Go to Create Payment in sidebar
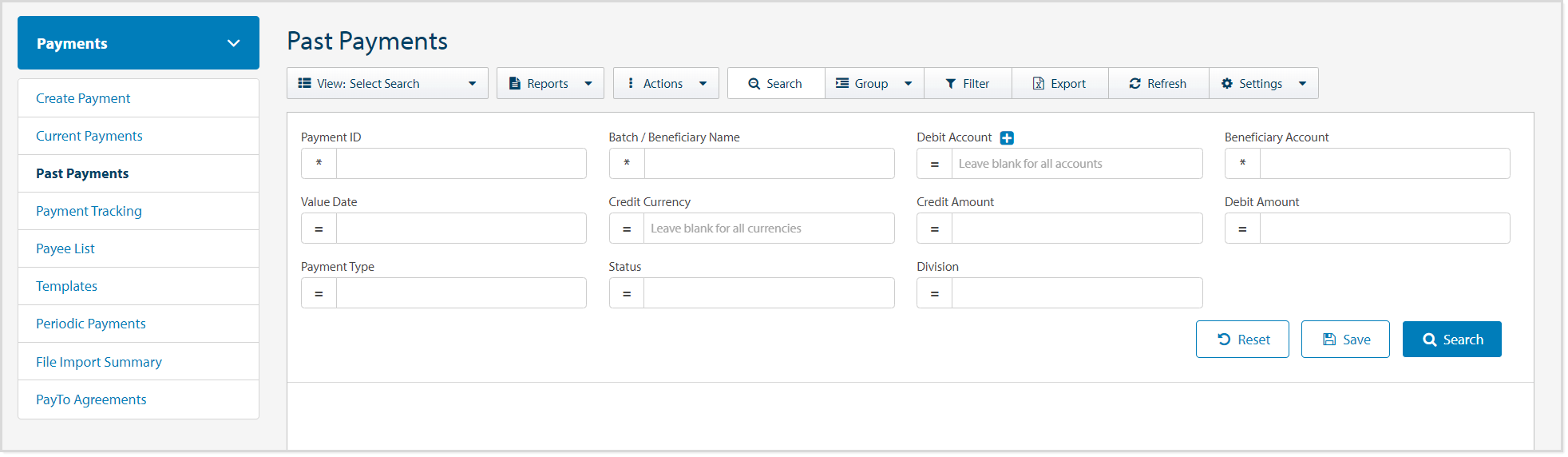 tap(83, 98)
